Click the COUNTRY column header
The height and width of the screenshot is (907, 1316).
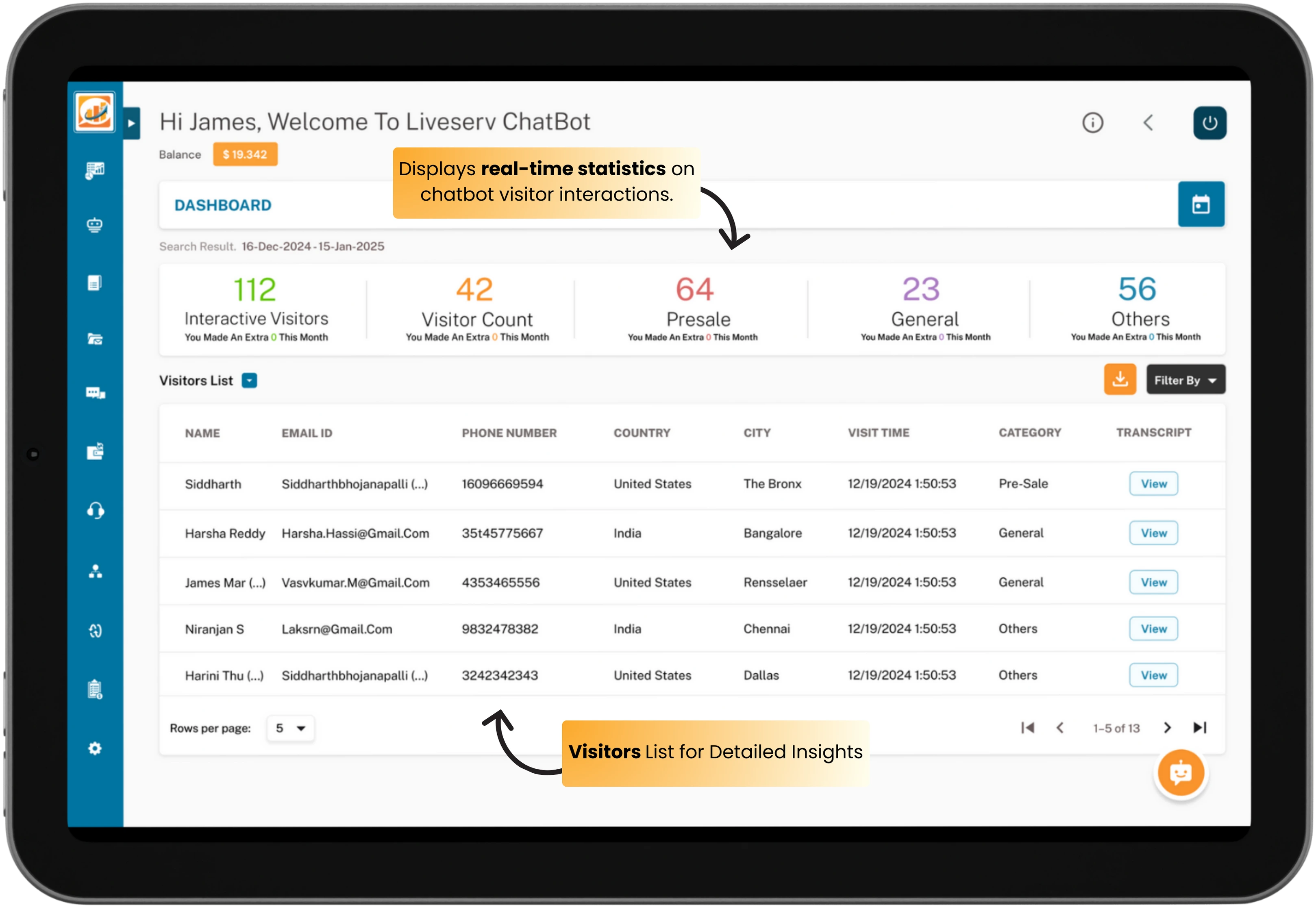(x=642, y=433)
